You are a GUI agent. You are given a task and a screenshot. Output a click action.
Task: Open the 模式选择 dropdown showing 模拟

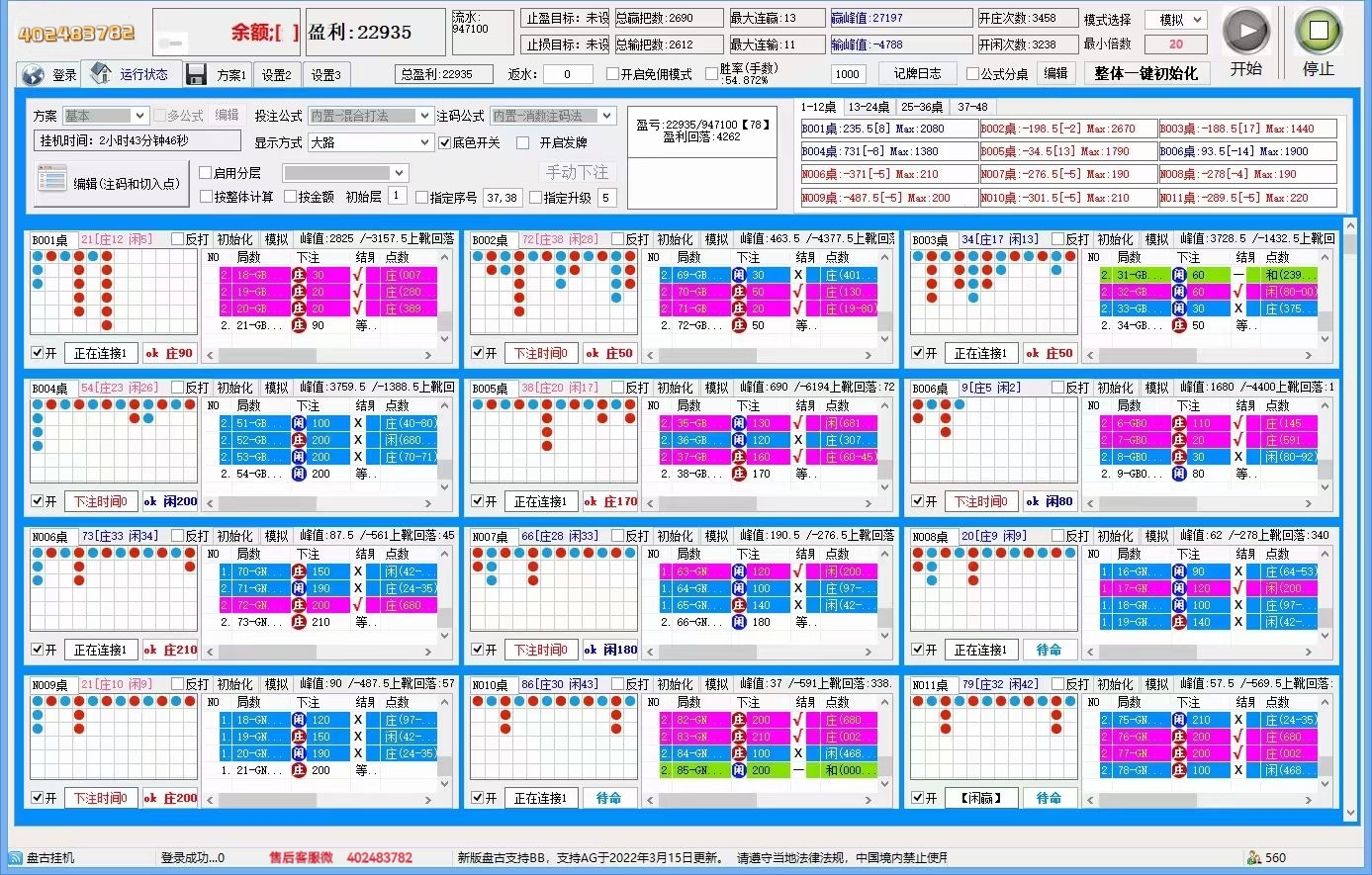1175,20
